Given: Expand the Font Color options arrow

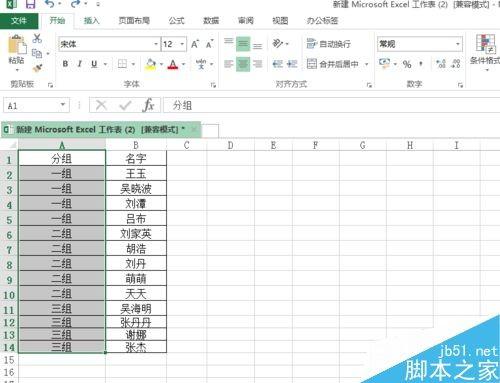Looking at the screenshot, I should (183, 64).
